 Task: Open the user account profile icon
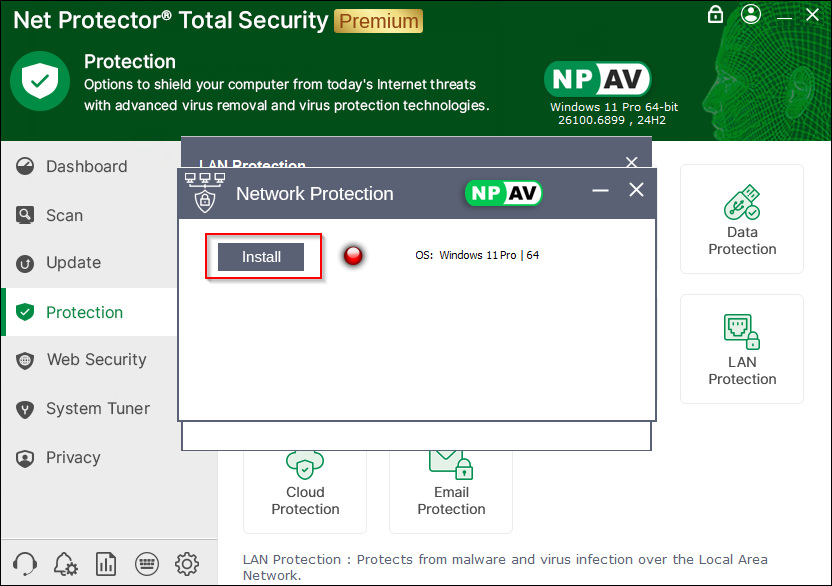point(751,14)
